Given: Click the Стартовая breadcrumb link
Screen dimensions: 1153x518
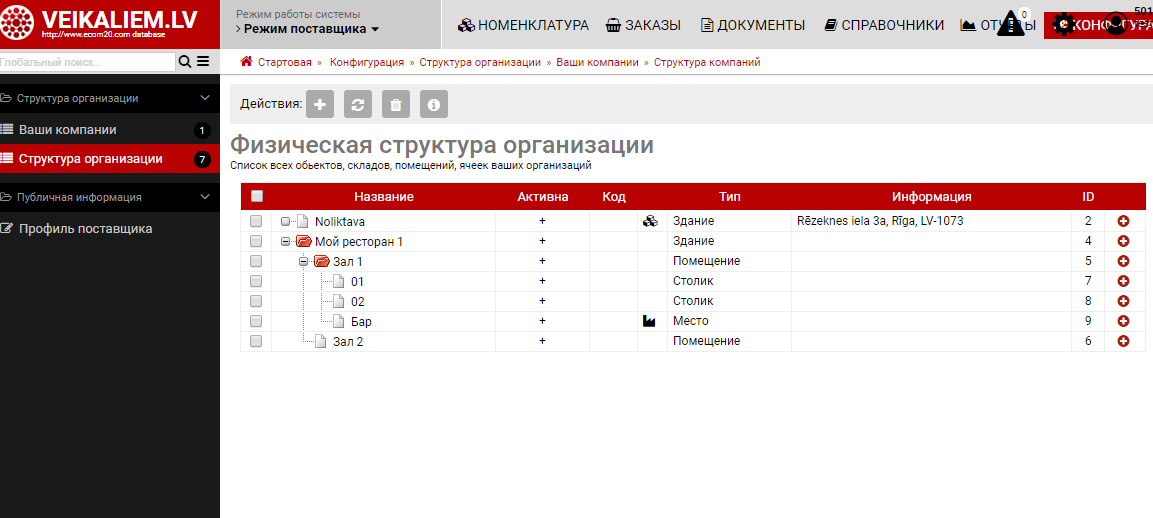Looking at the screenshot, I should click(x=284, y=62).
